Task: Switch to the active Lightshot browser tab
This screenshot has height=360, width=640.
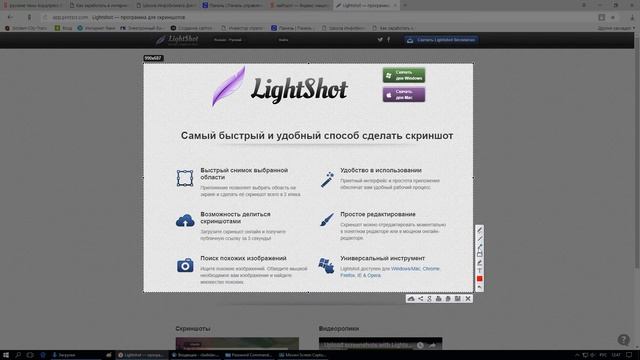Action: (x=367, y=5)
